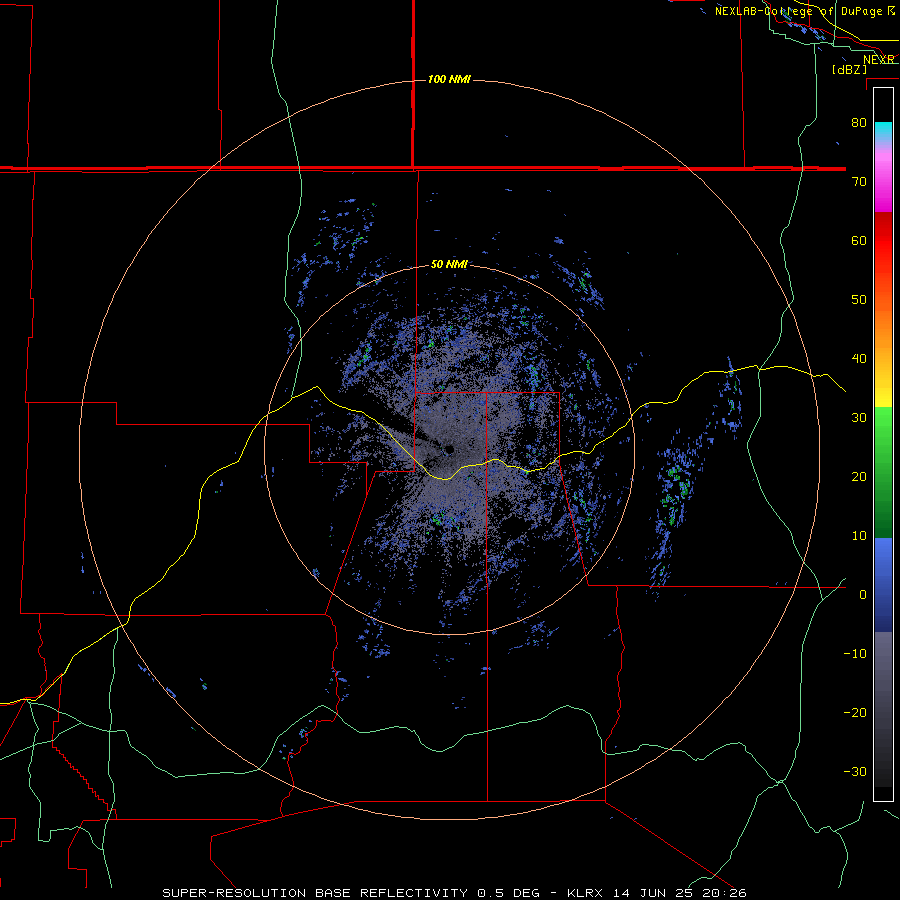The width and height of the screenshot is (900, 900).
Task: Click the -30 dBZ scale value
Action: pyautogui.click(x=855, y=771)
